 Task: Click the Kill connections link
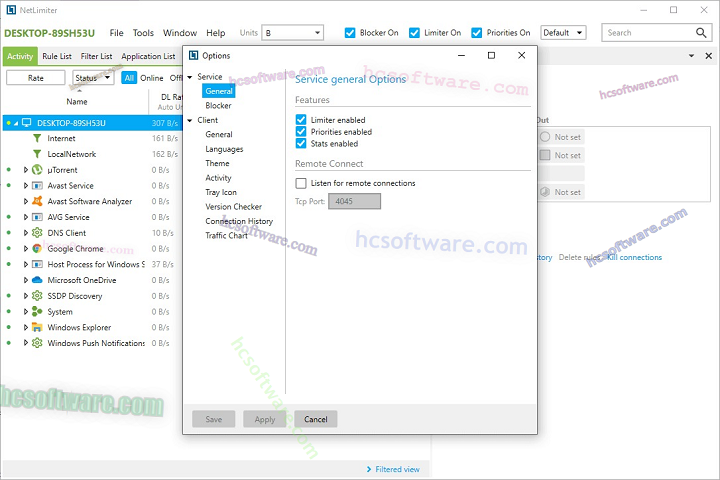click(634, 257)
